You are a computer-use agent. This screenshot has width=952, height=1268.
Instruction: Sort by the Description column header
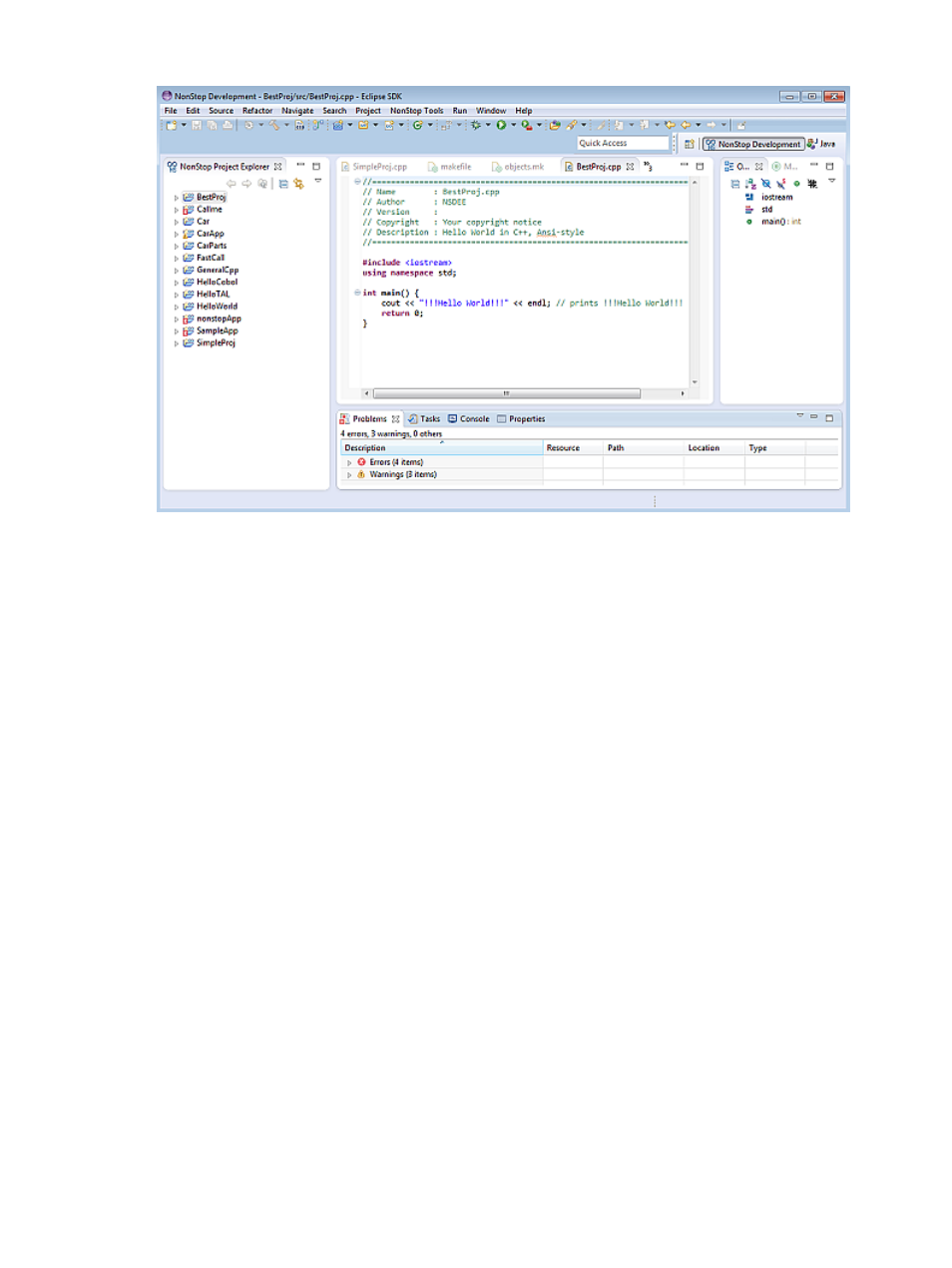click(x=442, y=448)
